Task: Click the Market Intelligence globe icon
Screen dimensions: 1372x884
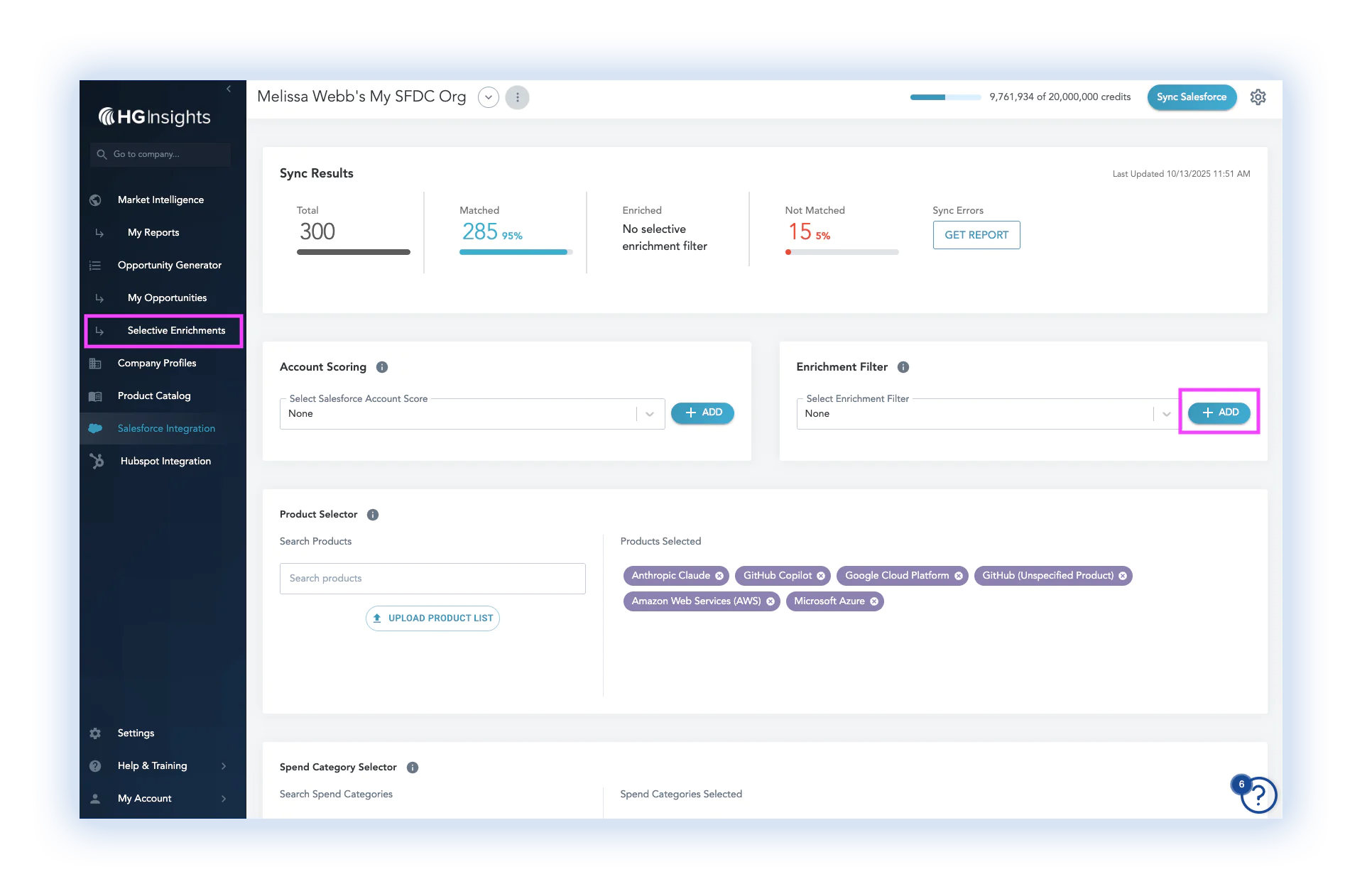Action: point(95,200)
